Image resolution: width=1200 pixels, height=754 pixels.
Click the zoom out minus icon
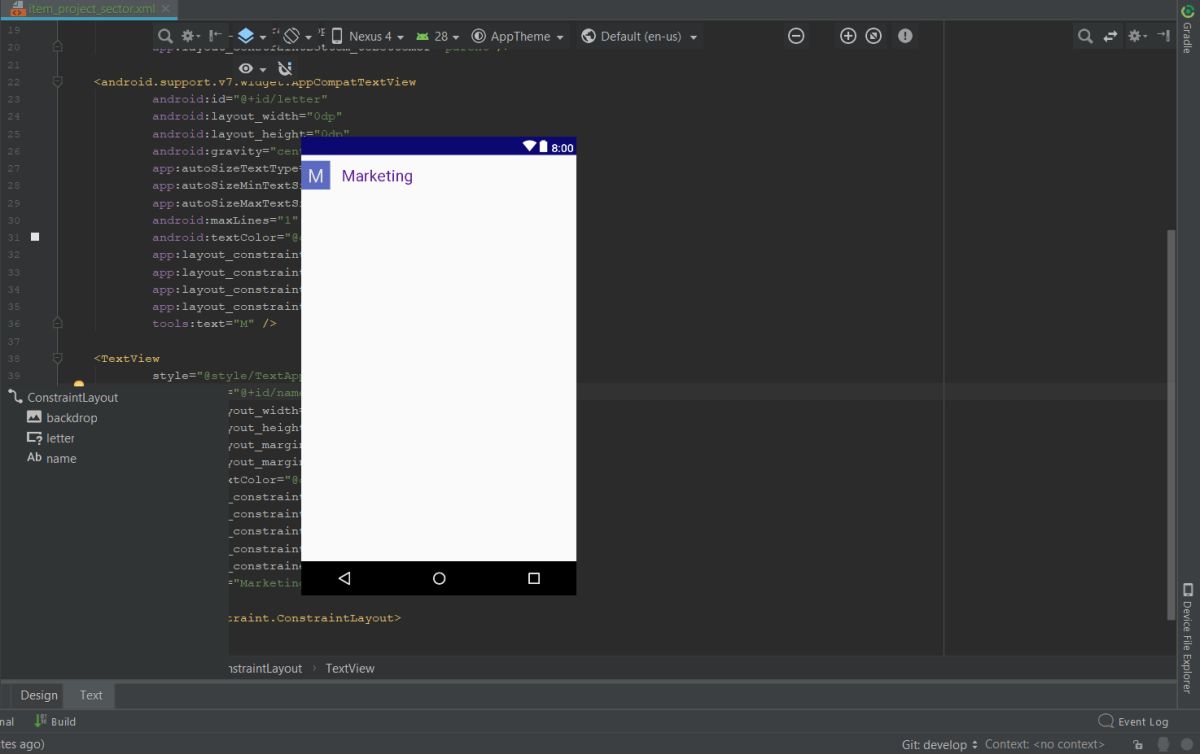click(x=796, y=36)
